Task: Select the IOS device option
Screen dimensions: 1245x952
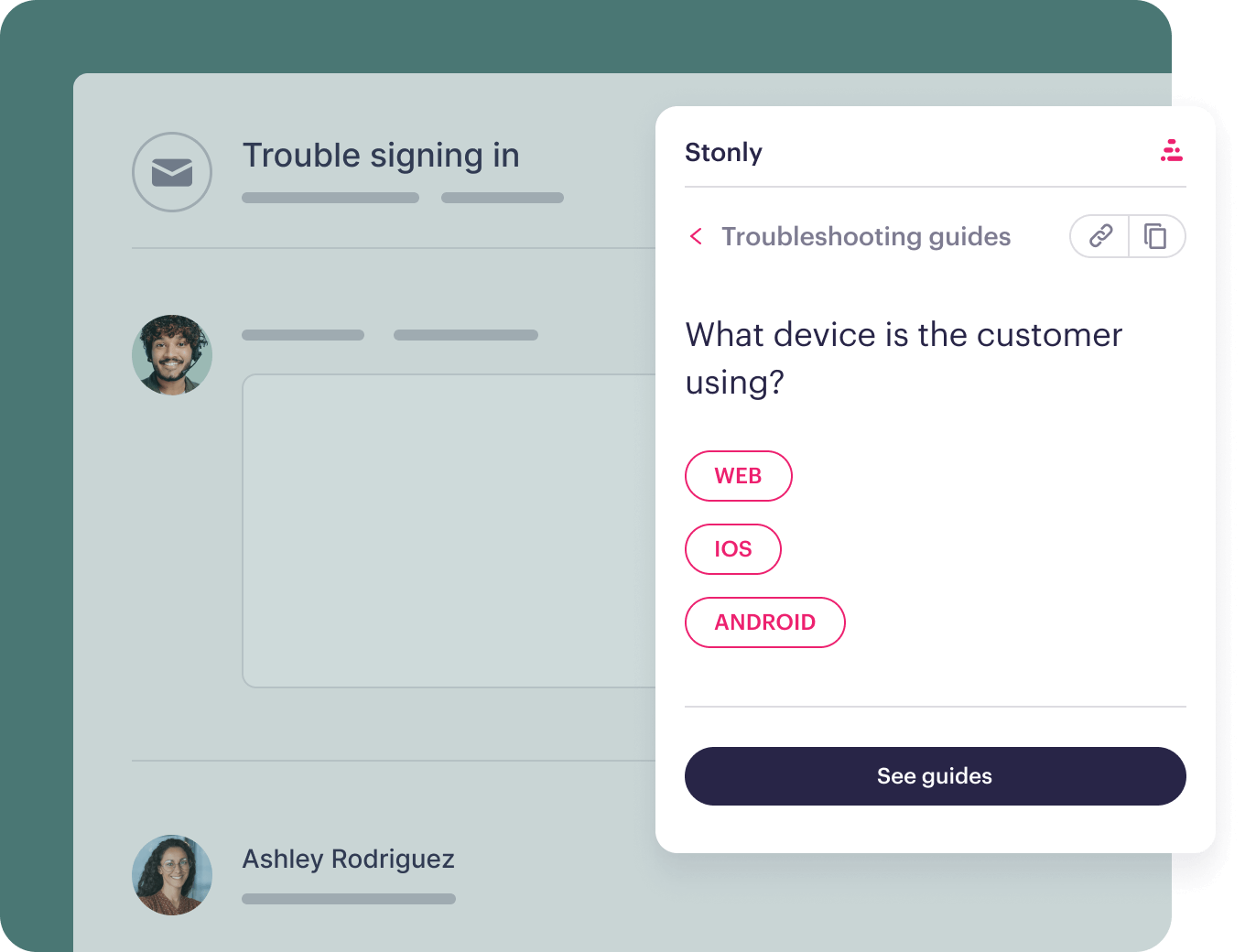Action: 732,549
